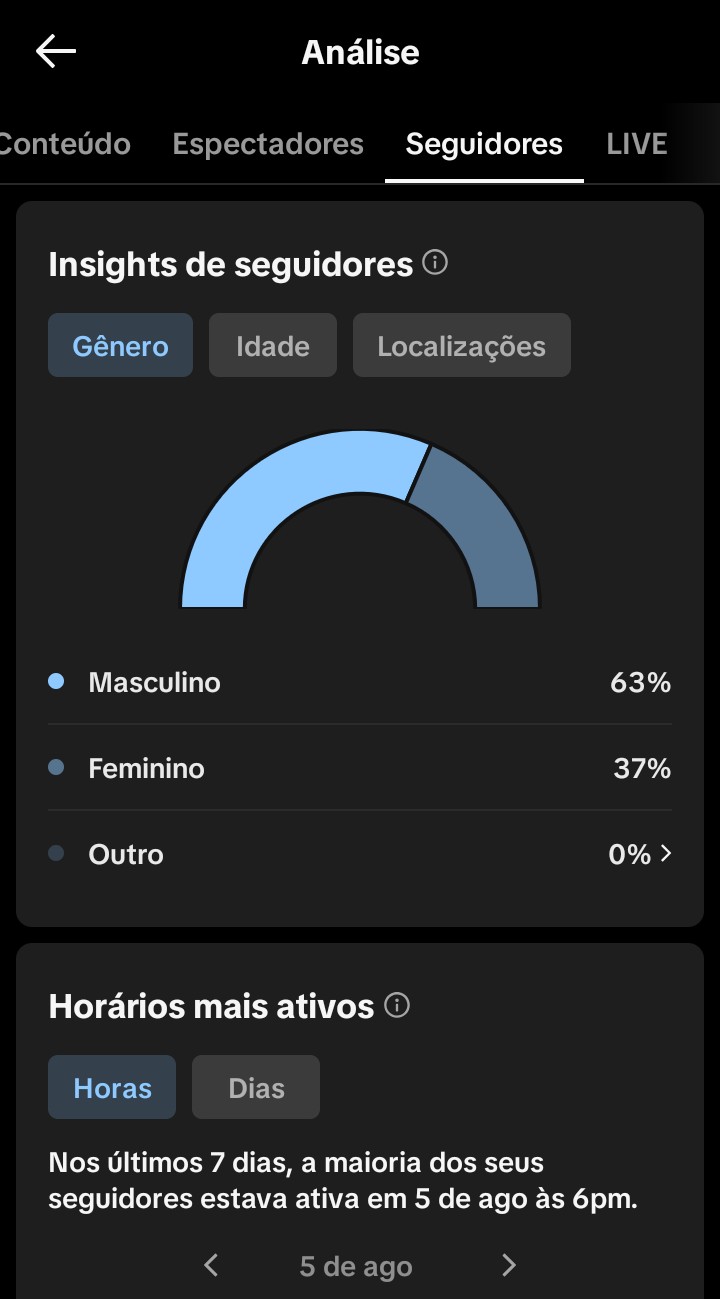Switch to the LIVE tab
This screenshot has width=720, height=1299.
click(637, 144)
